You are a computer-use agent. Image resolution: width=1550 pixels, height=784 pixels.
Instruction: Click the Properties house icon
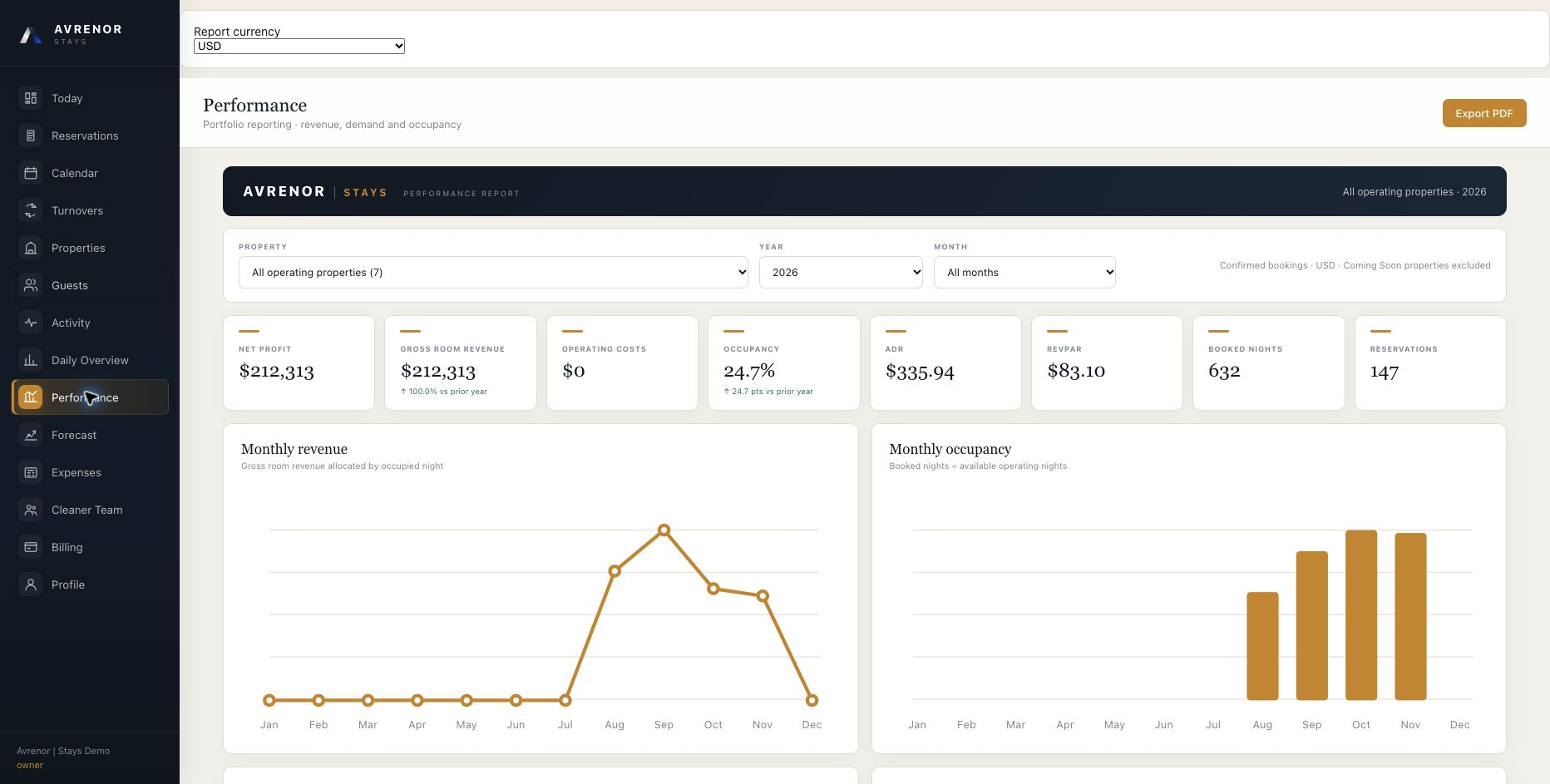pos(31,248)
